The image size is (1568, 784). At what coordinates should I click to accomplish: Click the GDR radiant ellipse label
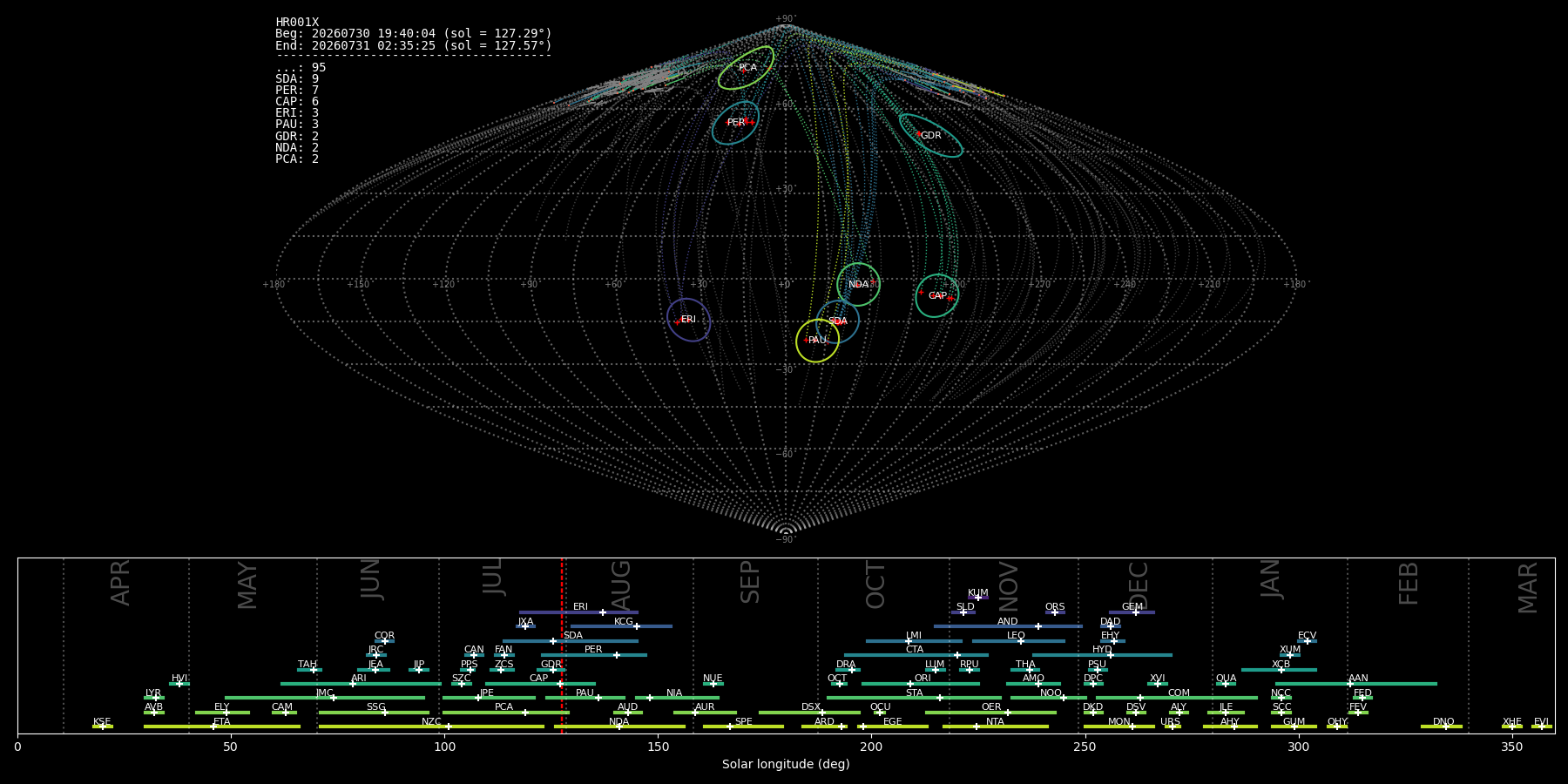pyautogui.click(x=930, y=136)
